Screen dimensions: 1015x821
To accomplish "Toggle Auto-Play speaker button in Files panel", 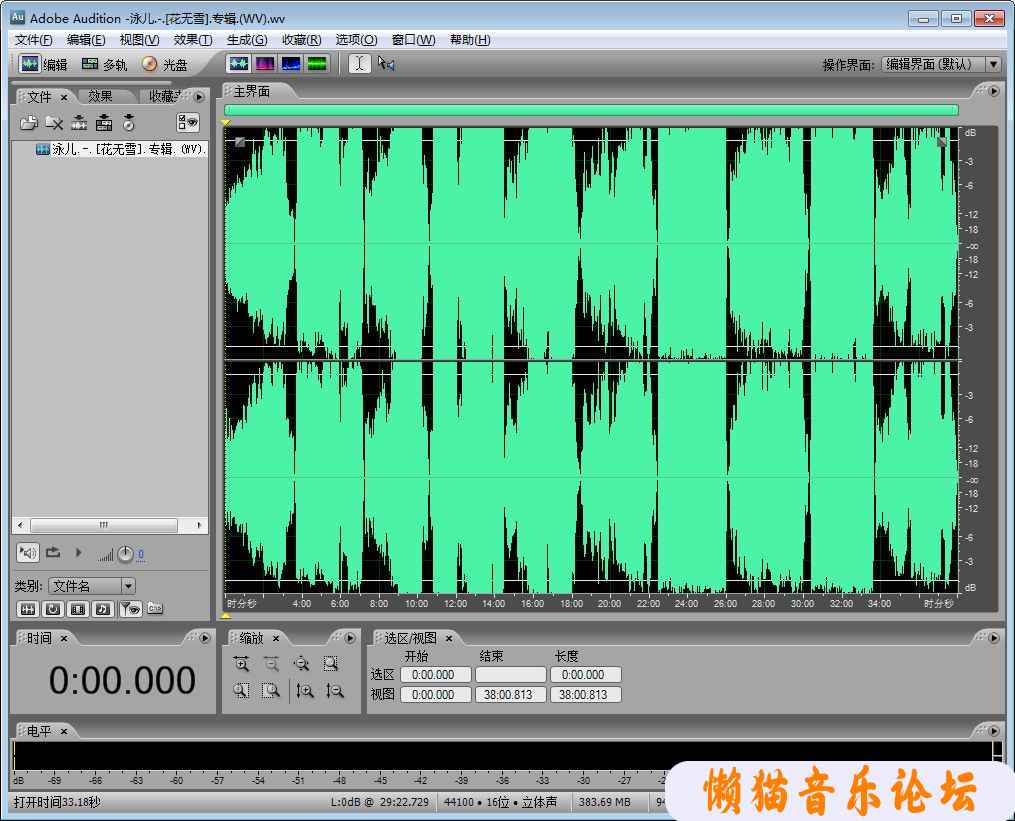I will tap(28, 552).
